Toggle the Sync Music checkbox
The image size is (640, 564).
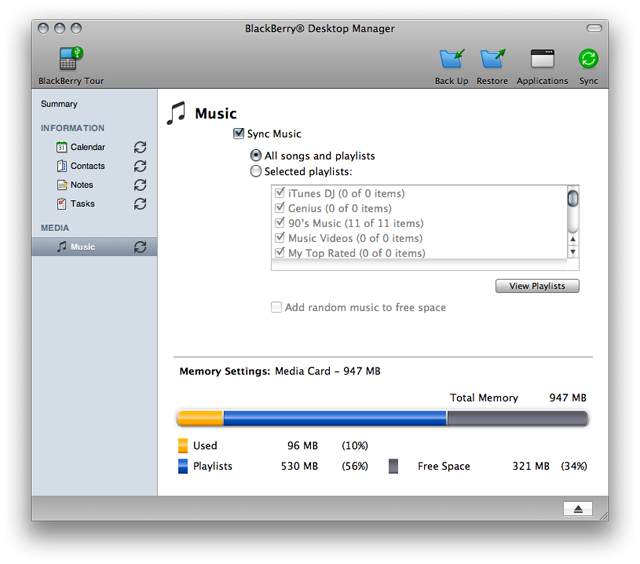point(238,133)
